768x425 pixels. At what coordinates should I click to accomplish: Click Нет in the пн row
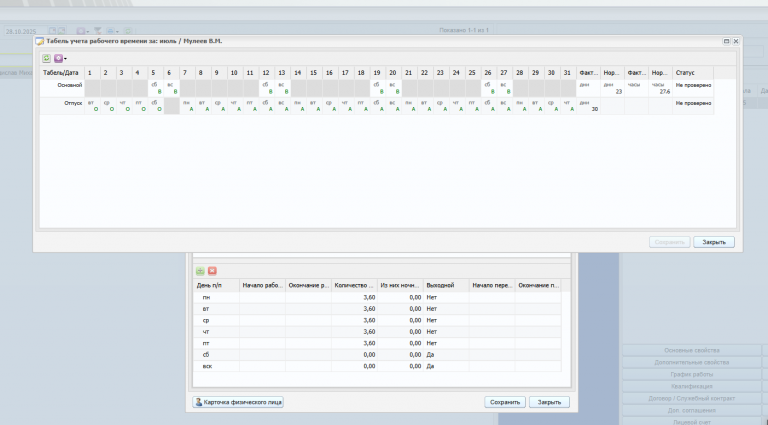click(432, 297)
